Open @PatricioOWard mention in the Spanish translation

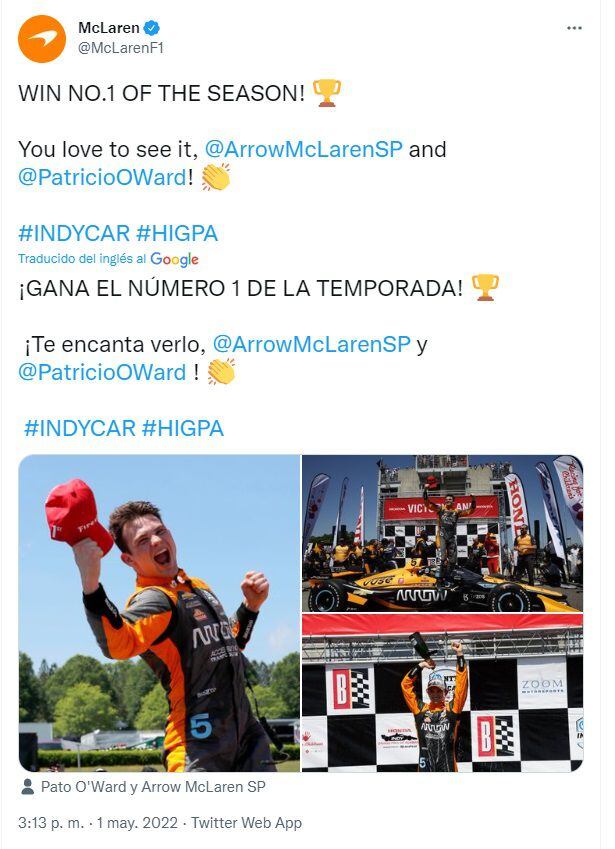click(103, 373)
